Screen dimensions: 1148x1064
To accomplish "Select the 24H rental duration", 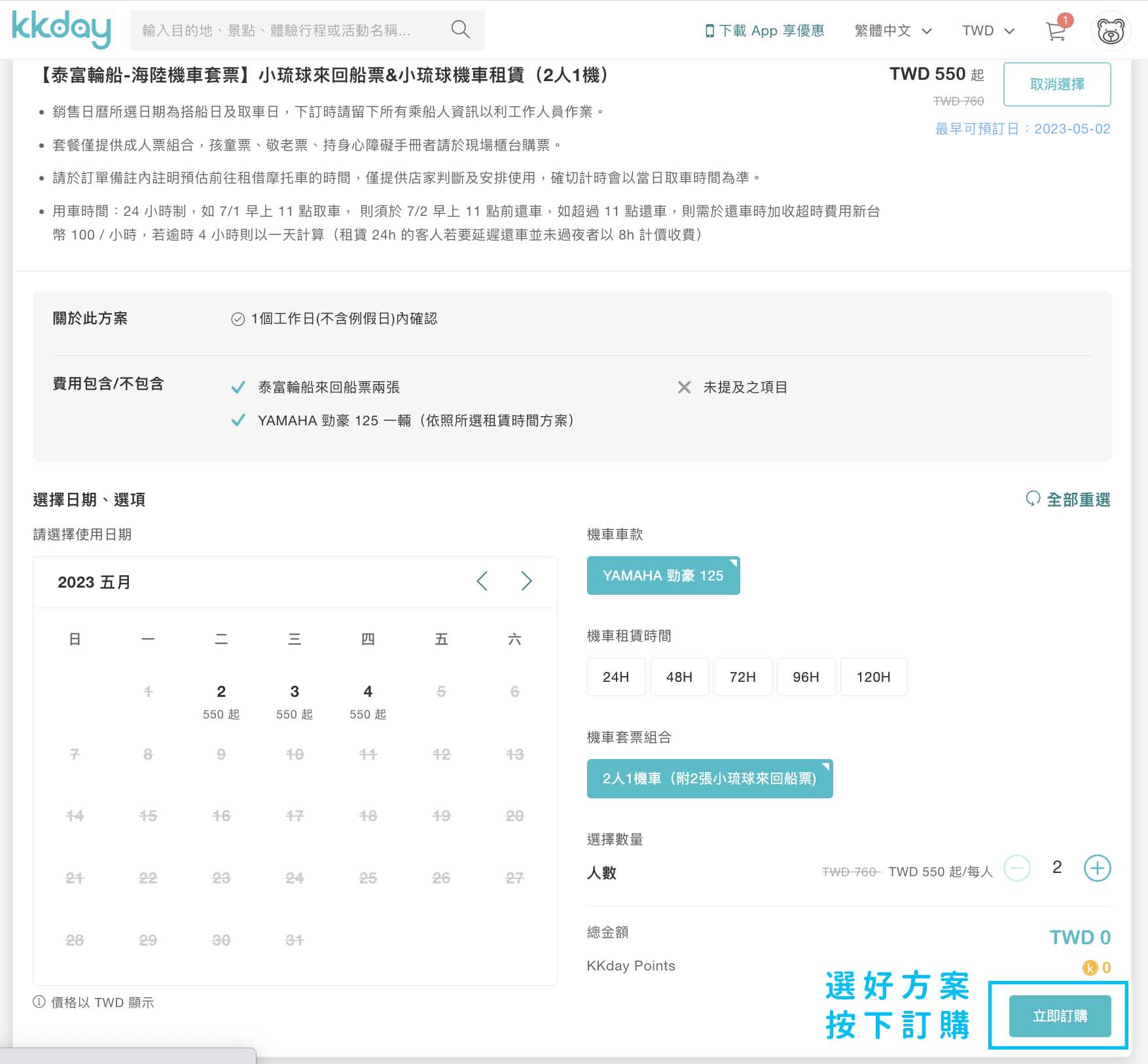I will pos(616,677).
